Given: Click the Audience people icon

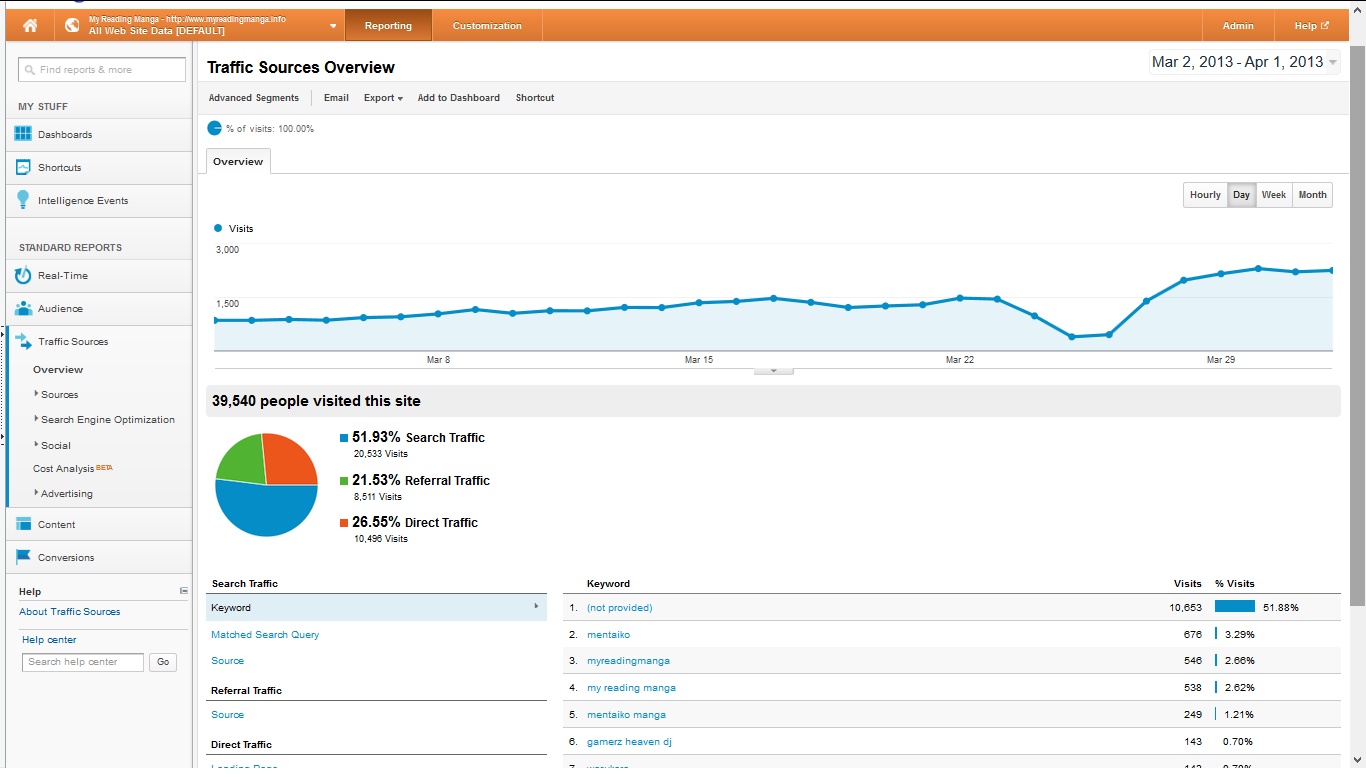Looking at the screenshot, I should click(x=23, y=308).
